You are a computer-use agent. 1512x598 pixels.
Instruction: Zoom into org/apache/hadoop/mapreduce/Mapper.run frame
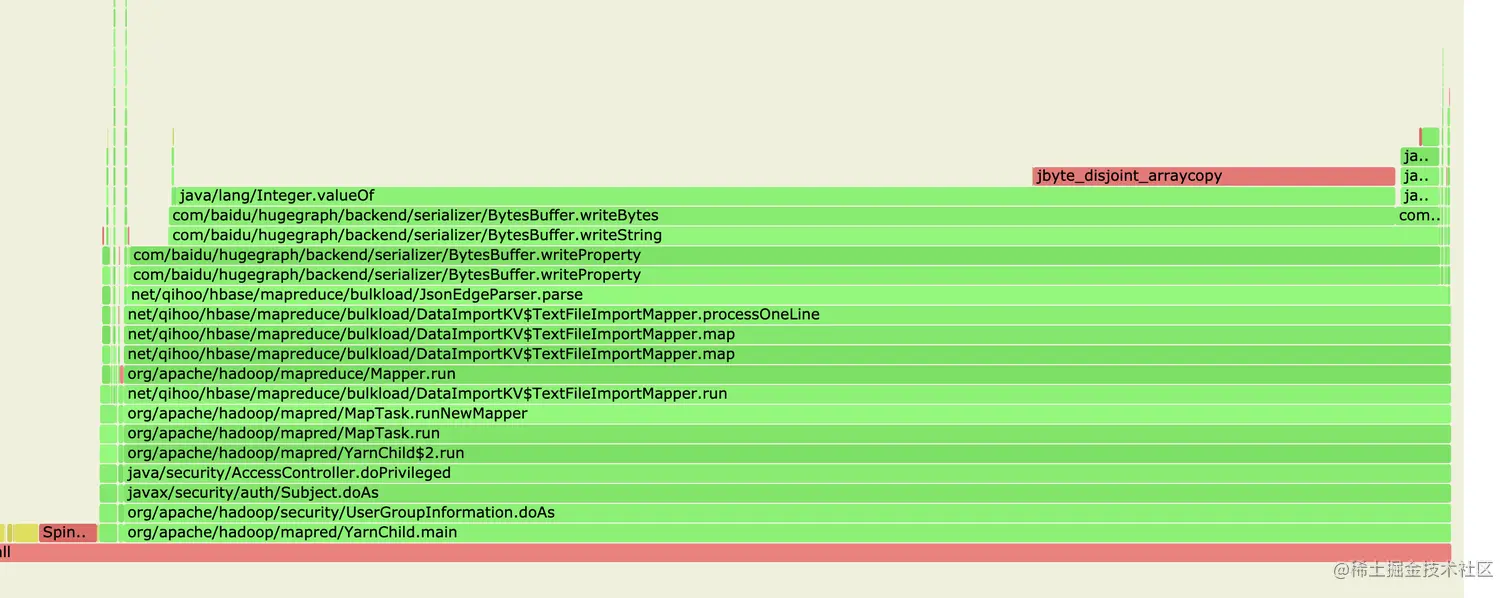(x=787, y=374)
